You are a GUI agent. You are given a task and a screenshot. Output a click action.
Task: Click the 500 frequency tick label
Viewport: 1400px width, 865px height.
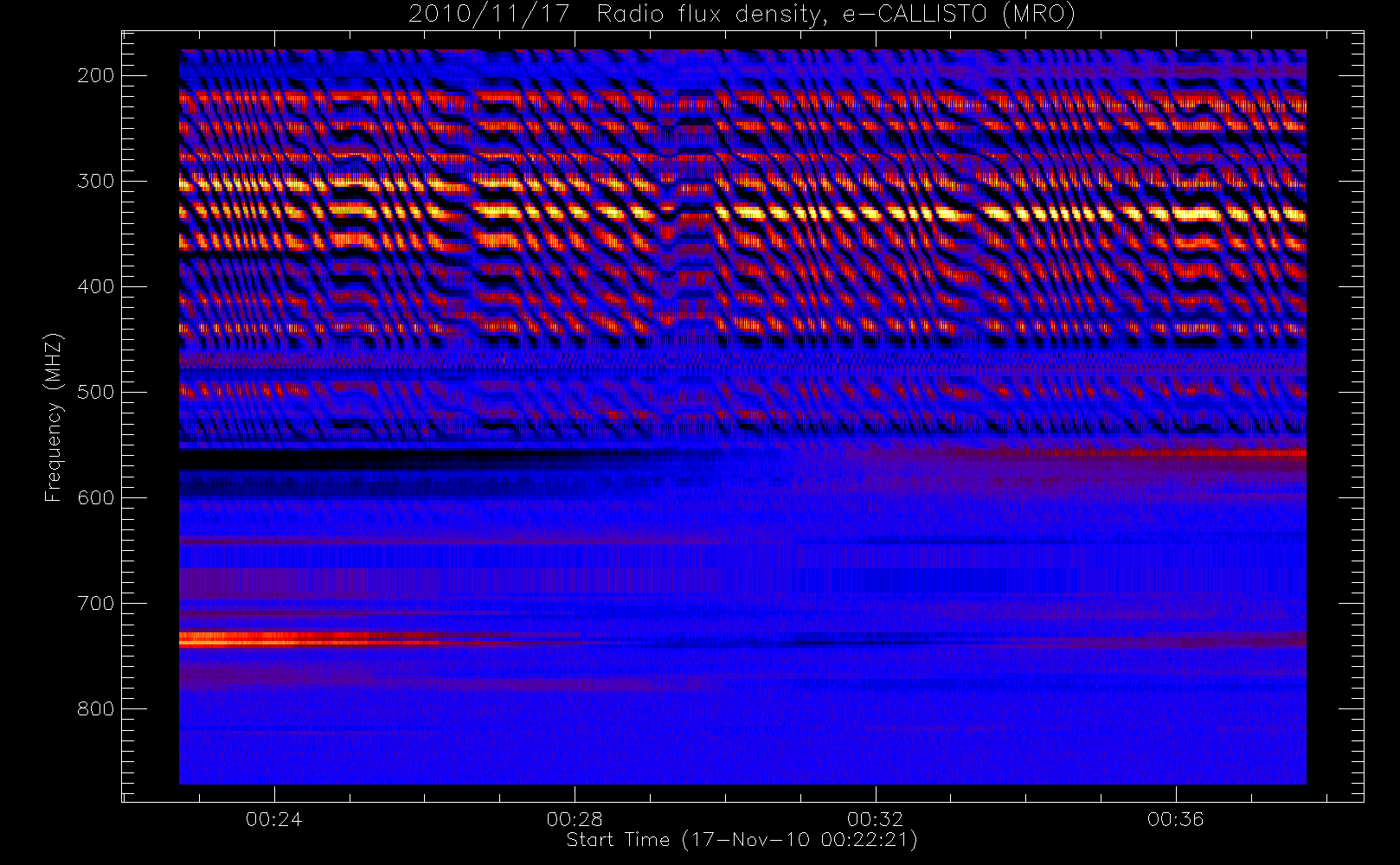click(96, 392)
